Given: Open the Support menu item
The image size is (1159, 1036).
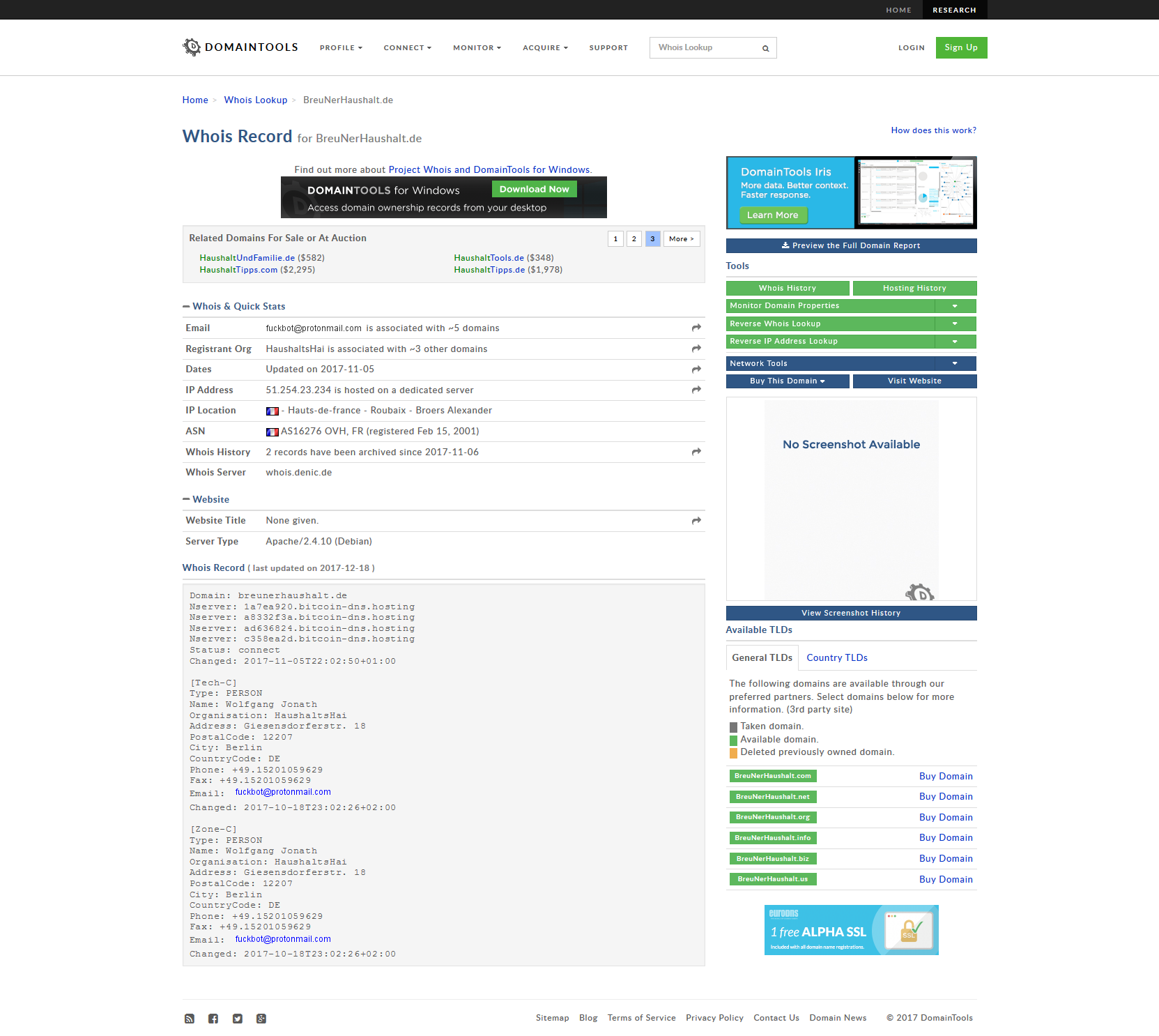Looking at the screenshot, I should point(608,48).
